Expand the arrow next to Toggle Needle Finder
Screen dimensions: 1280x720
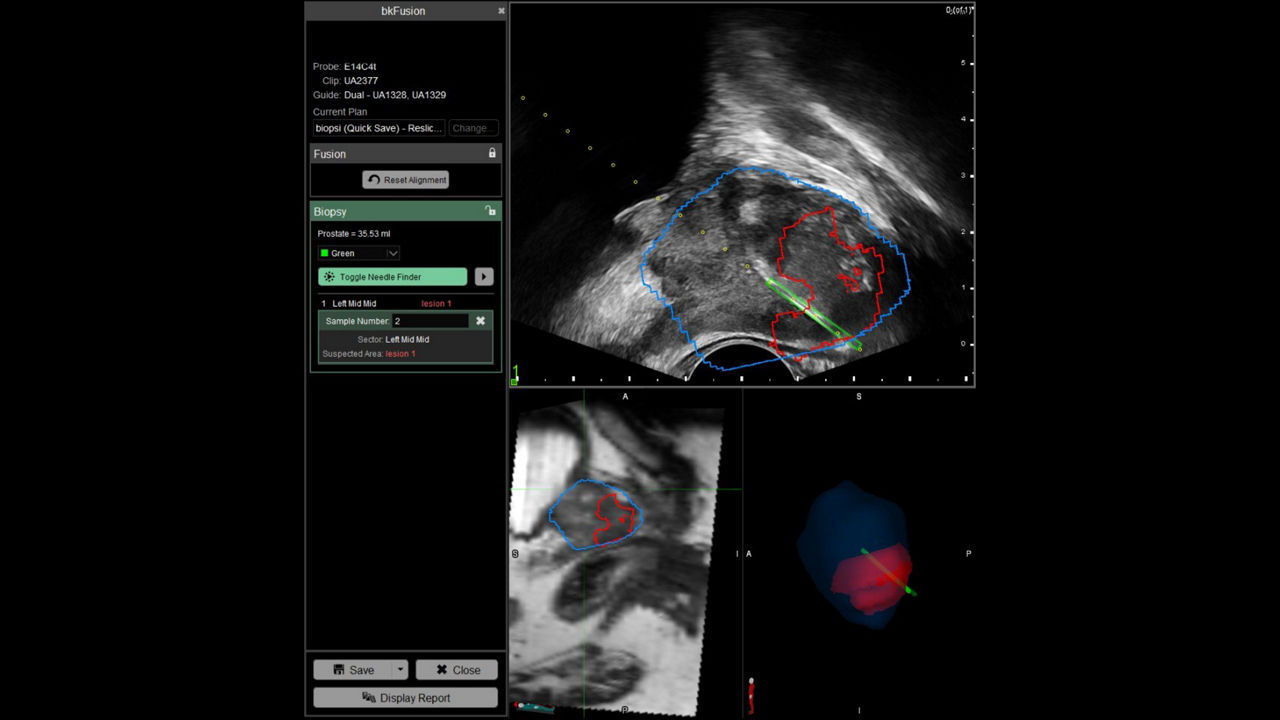[484, 276]
